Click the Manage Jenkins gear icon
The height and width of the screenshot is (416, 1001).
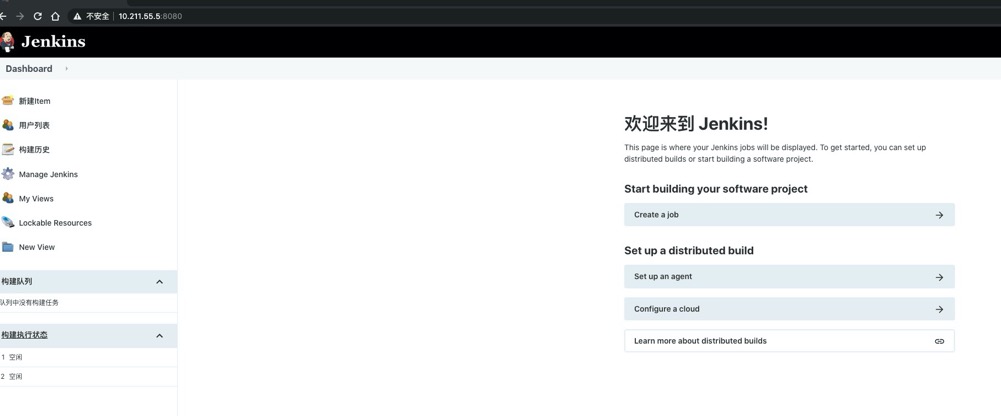(x=8, y=174)
